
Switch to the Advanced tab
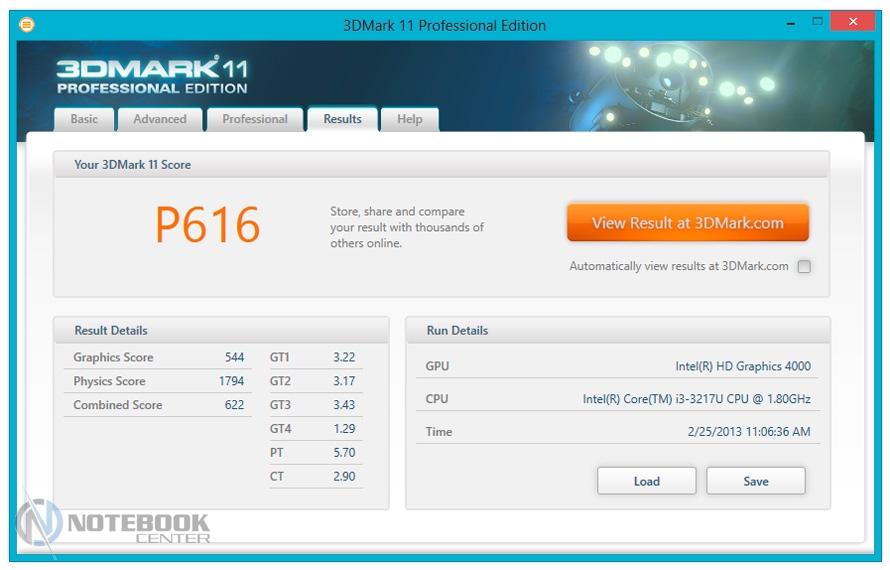160,119
